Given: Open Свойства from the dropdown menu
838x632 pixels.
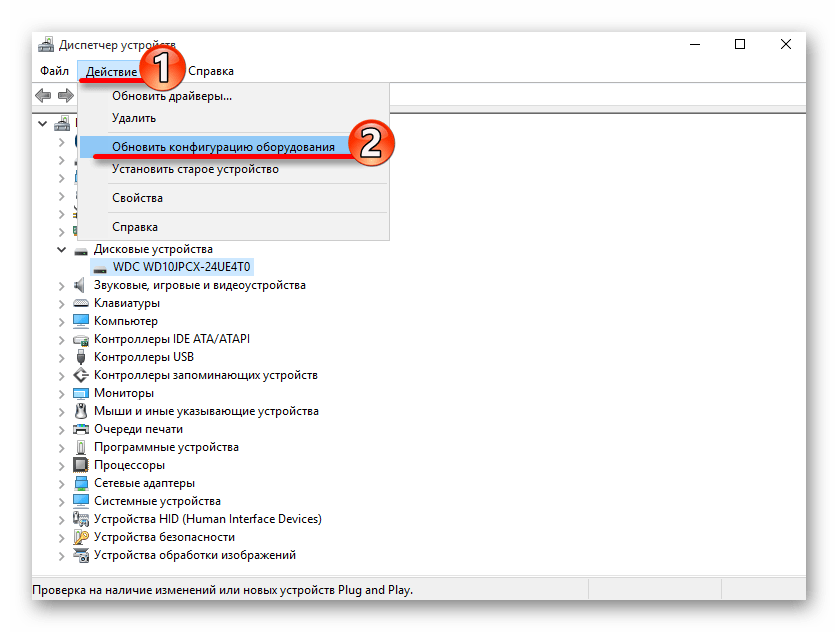Looking at the screenshot, I should (x=234, y=198).
